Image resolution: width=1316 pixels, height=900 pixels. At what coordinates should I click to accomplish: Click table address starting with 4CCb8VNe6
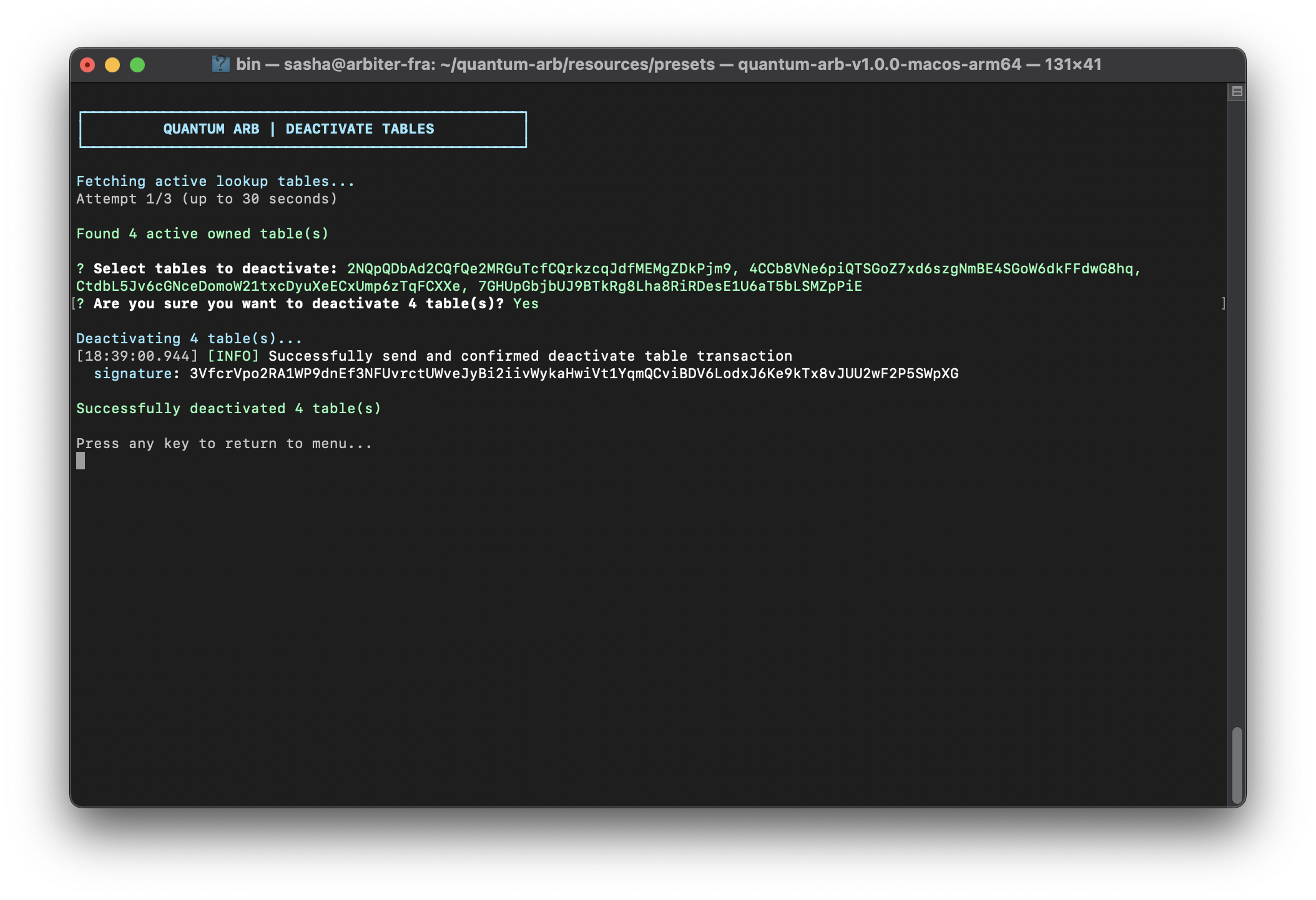point(941,269)
